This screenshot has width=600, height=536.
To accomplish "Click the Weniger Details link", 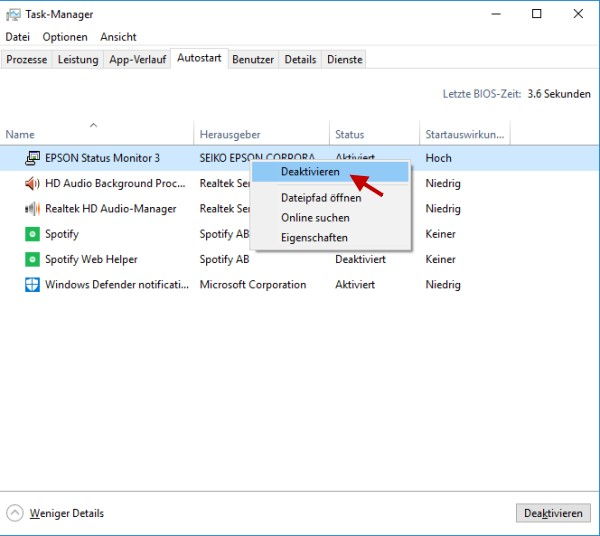I will pyautogui.click(x=67, y=513).
